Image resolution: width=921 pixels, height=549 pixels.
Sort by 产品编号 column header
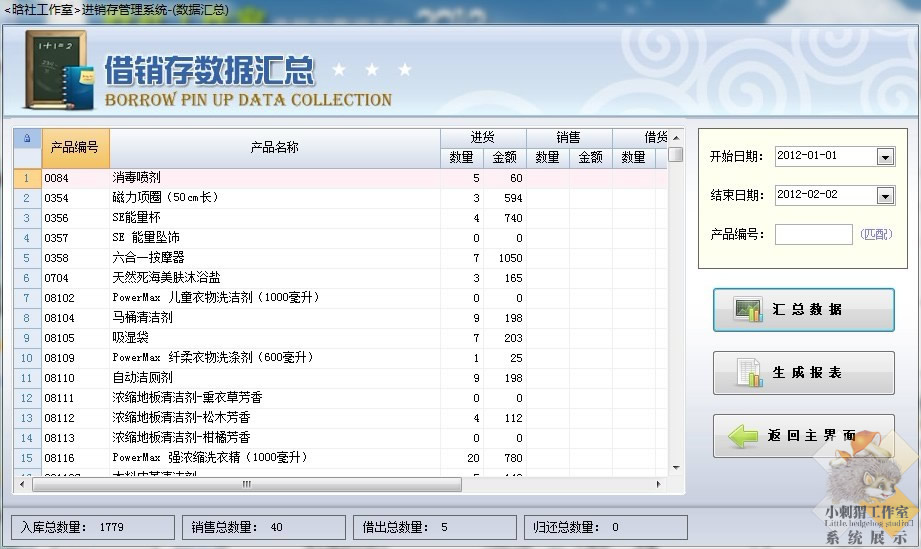pyautogui.click(x=75, y=148)
